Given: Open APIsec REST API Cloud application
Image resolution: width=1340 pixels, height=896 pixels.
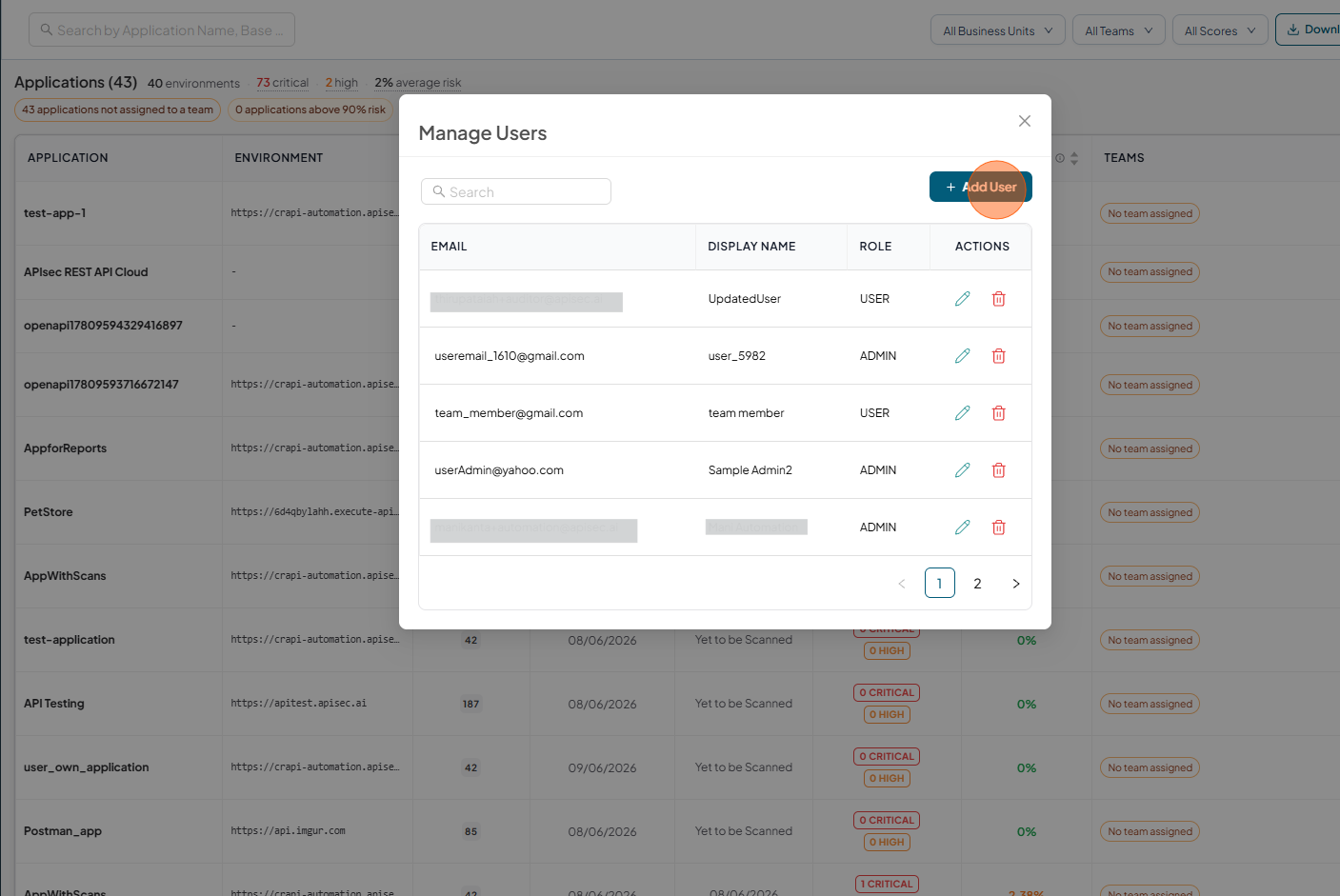Looking at the screenshot, I should tap(86, 272).
